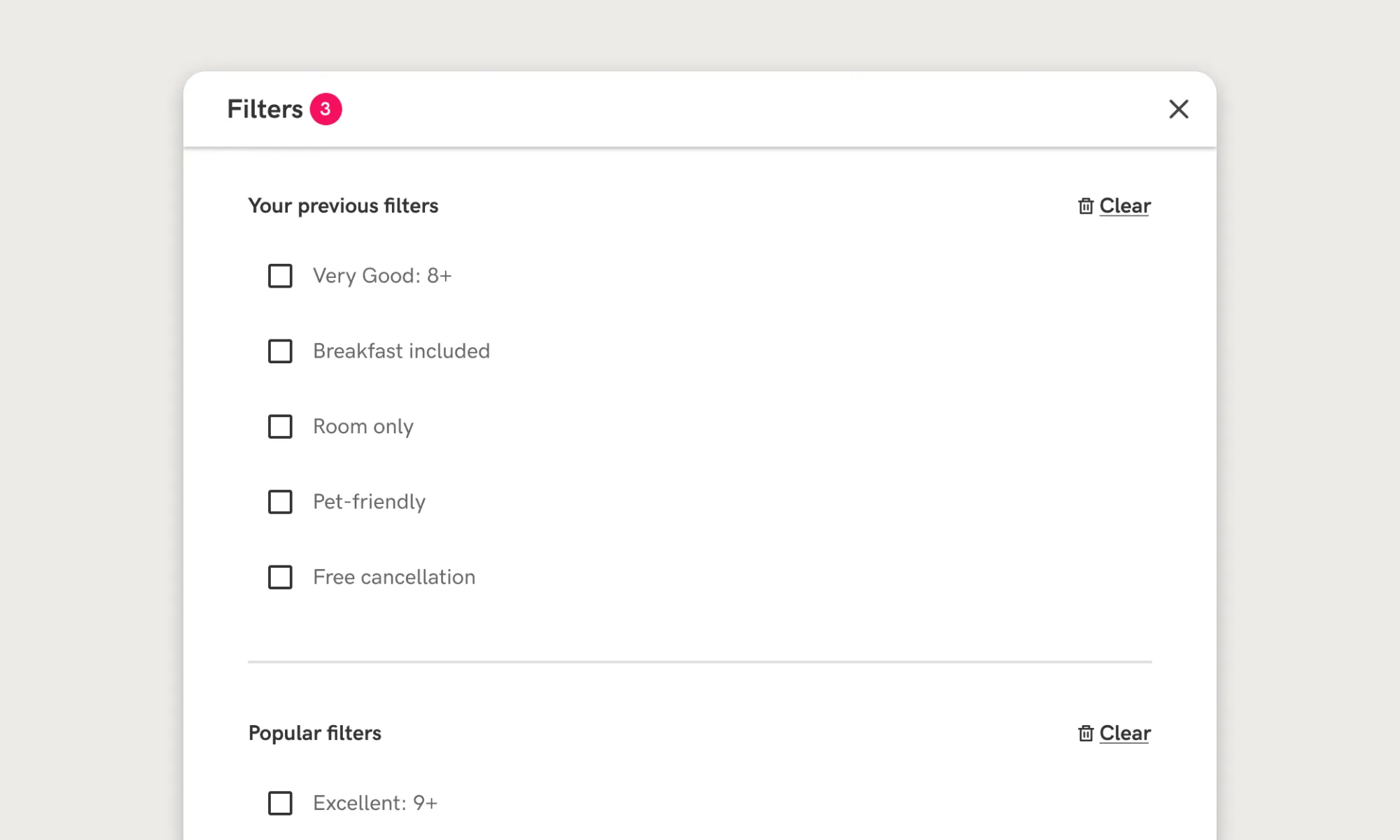Viewport: 1400px width, 840px height.
Task: Enable the Breakfast included checkbox
Action: (280, 351)
